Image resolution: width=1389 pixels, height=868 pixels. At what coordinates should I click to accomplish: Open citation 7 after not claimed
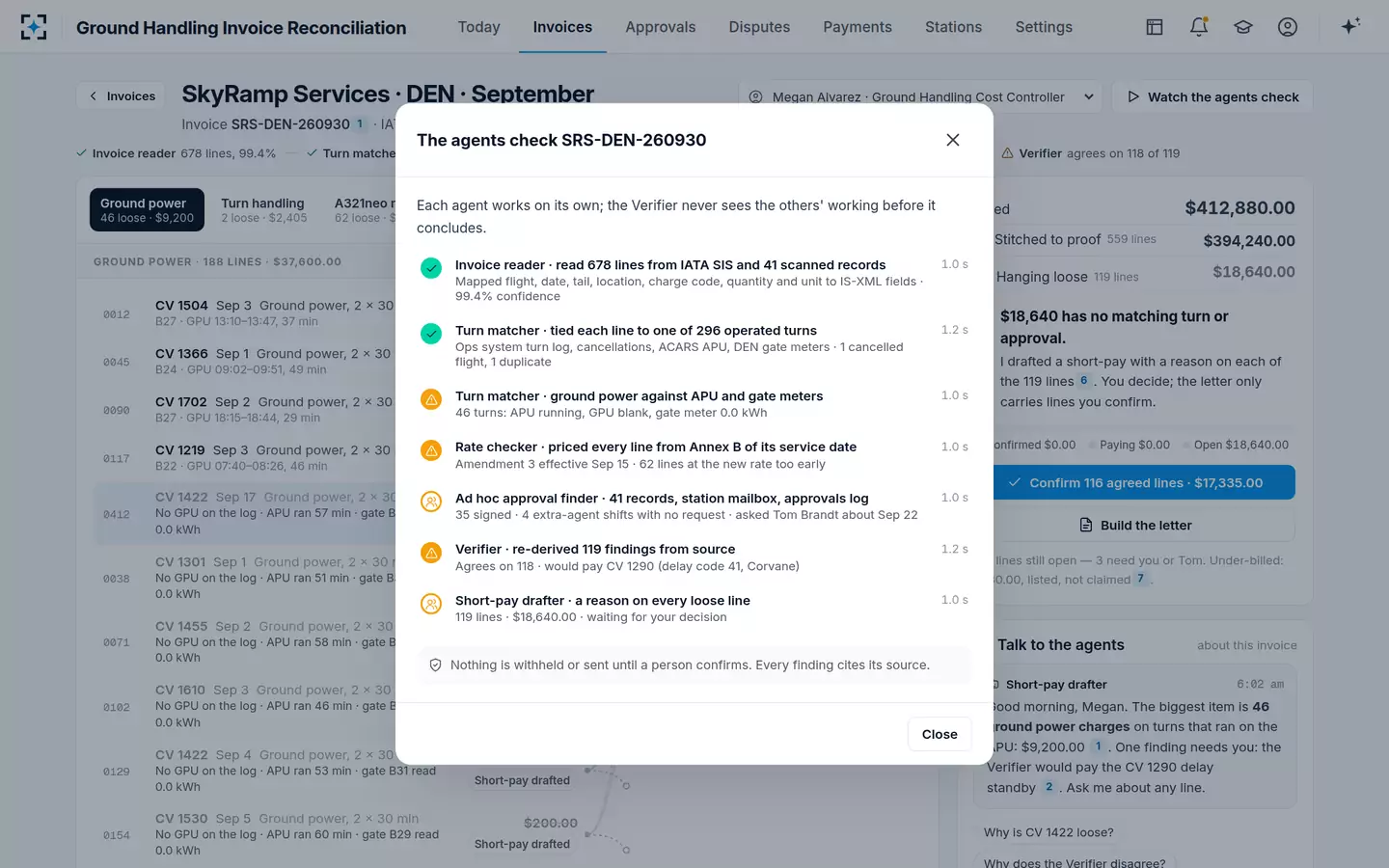coord(1140,579)
